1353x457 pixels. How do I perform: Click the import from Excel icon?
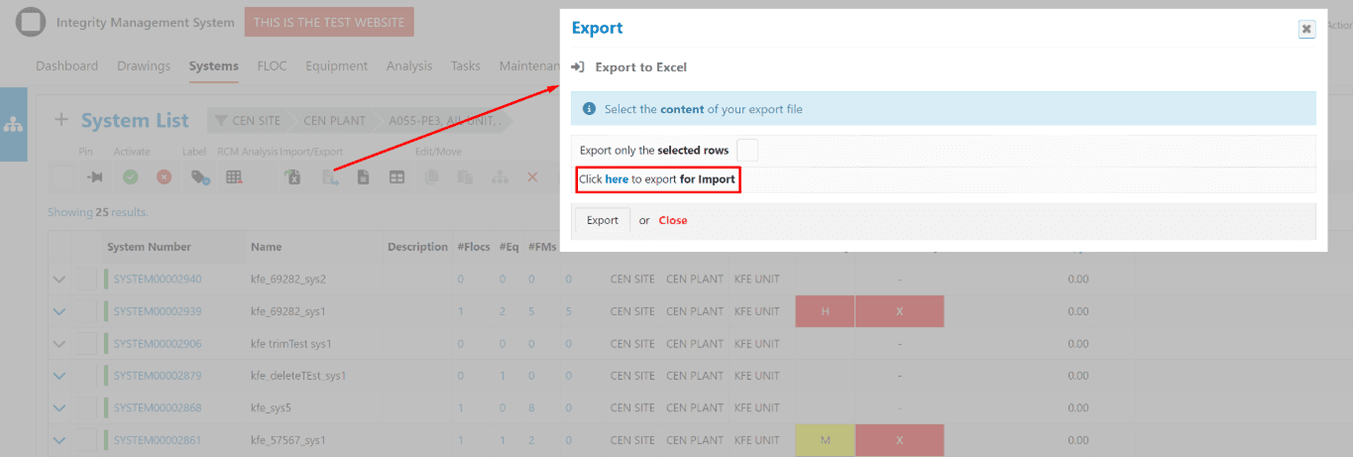click(293, 177)
